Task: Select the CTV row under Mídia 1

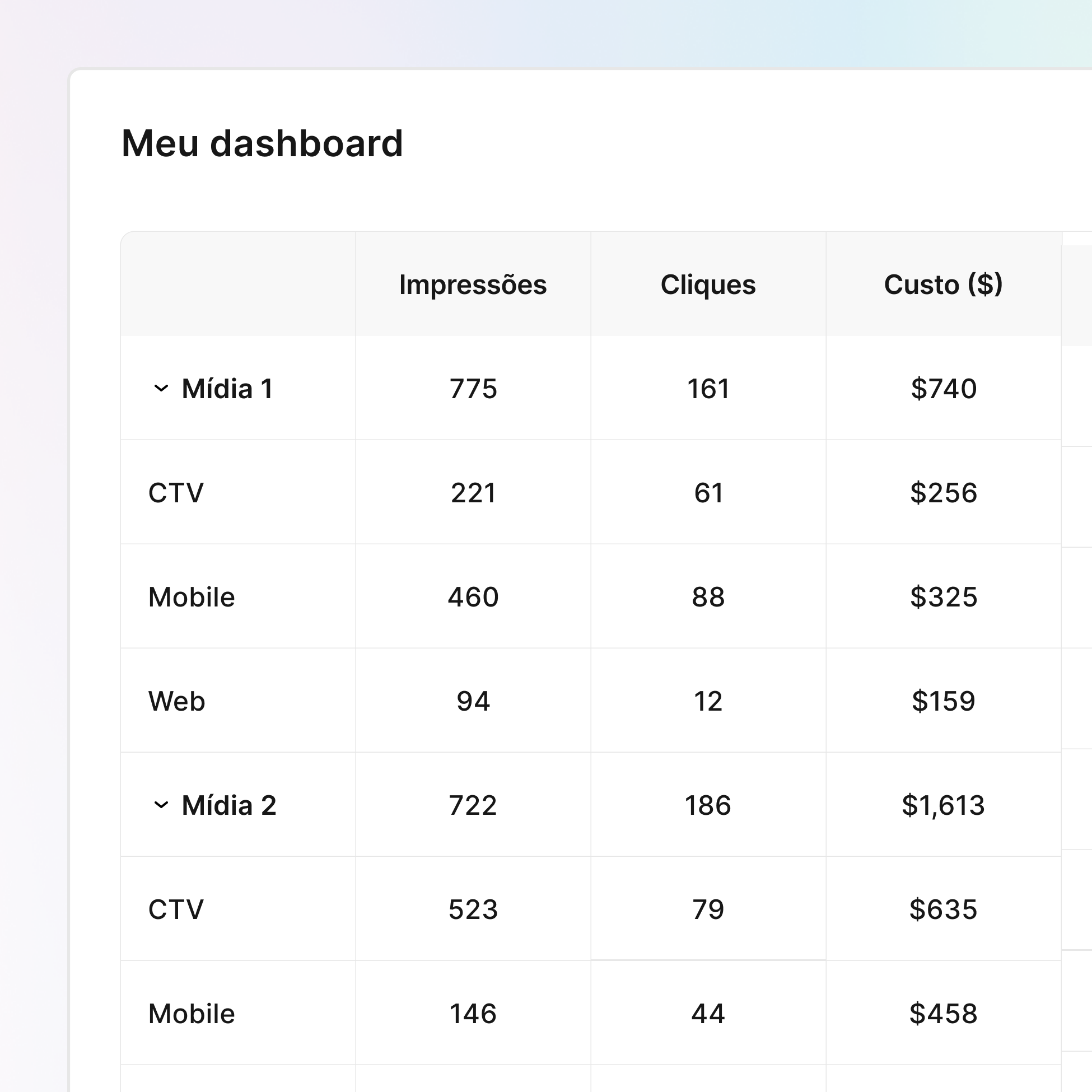Action: pyautogui.click(x=176, y=493)
